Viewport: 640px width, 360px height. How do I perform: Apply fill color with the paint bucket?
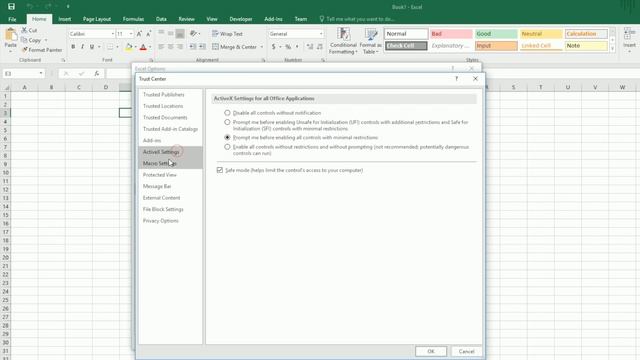129,47
